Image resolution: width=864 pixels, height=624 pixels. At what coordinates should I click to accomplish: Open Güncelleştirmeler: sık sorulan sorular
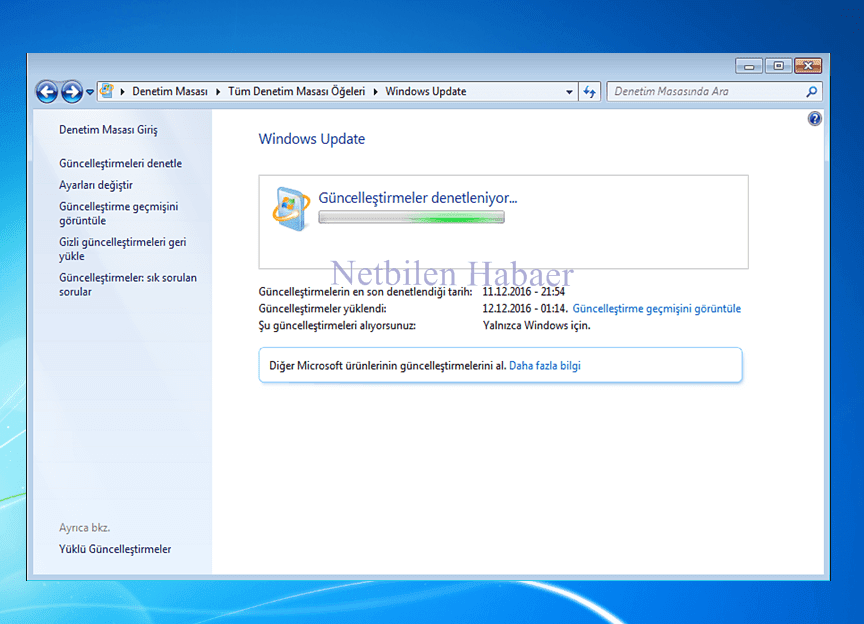tap(128, 284)
